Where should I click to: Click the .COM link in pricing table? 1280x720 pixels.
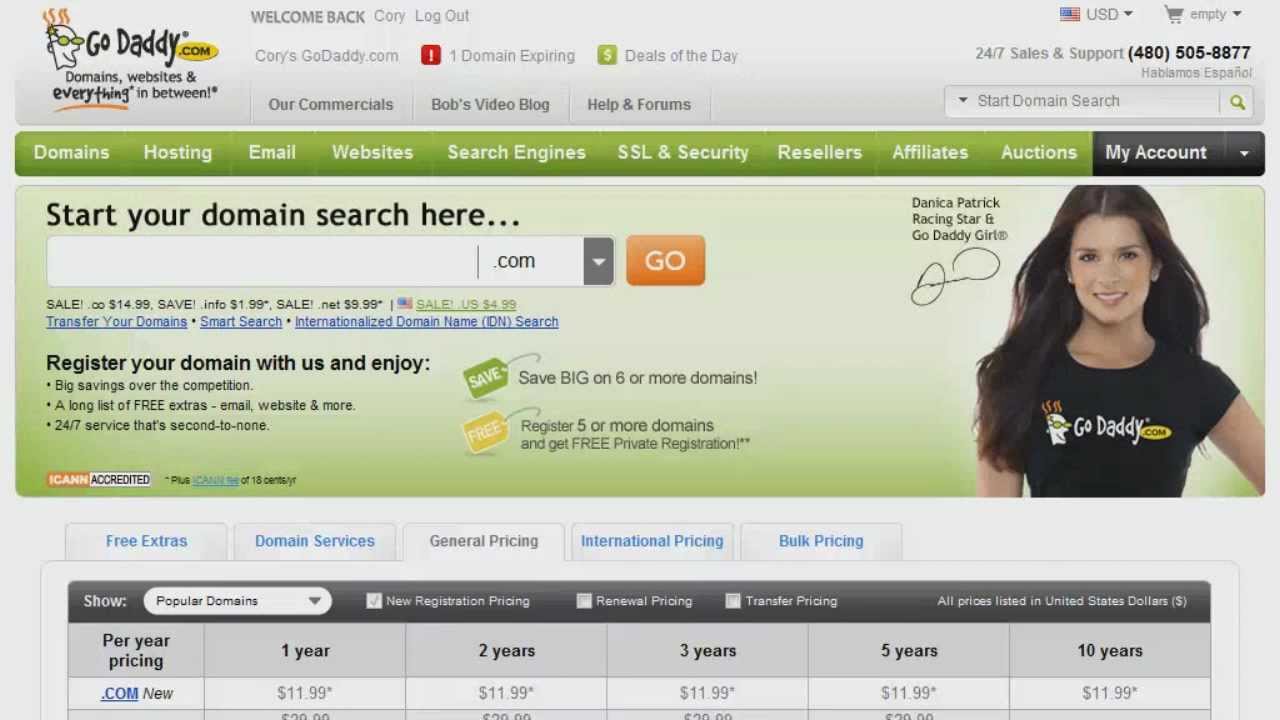tap(120, 693)
